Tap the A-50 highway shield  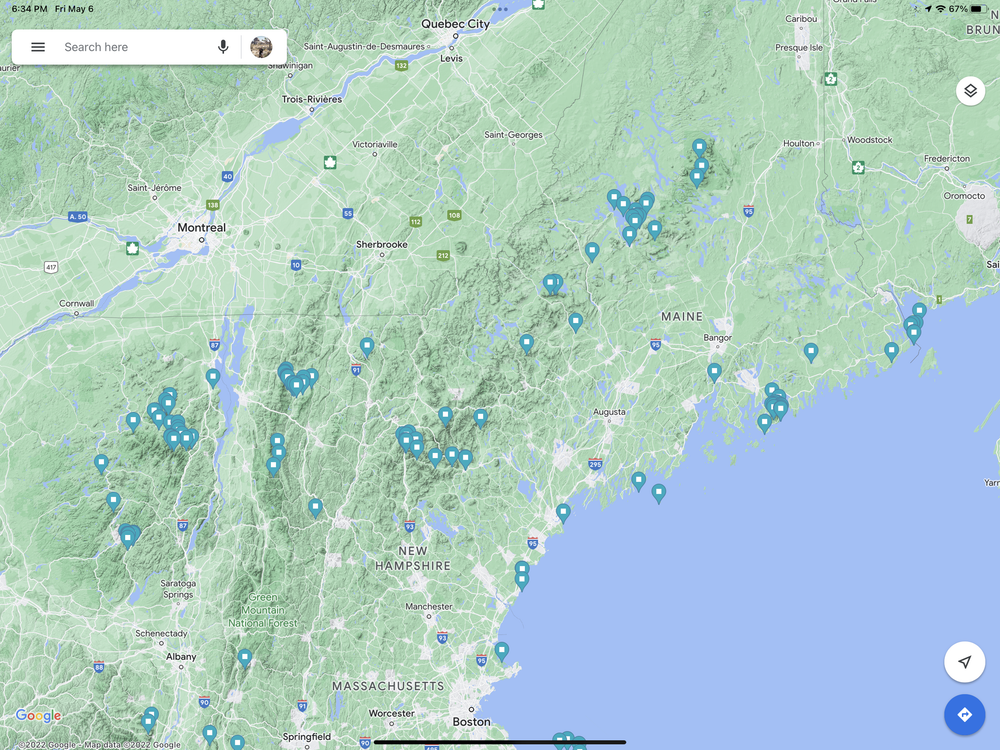77,217
